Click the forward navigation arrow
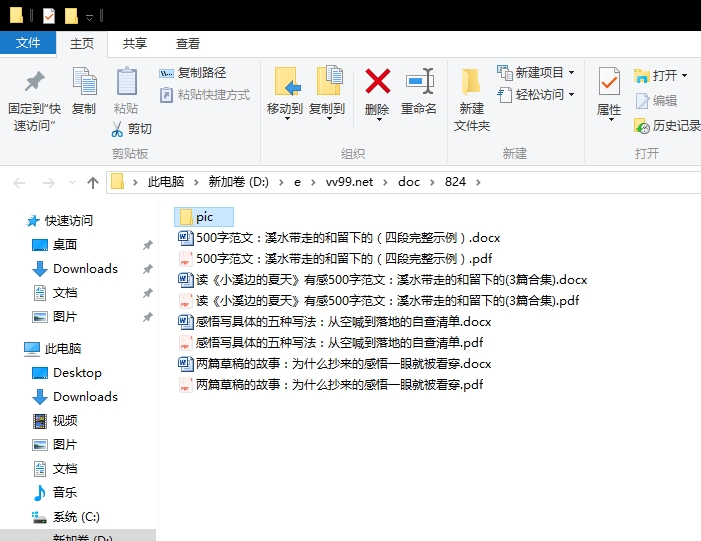The image size is (701, 541). coord(48,182)
